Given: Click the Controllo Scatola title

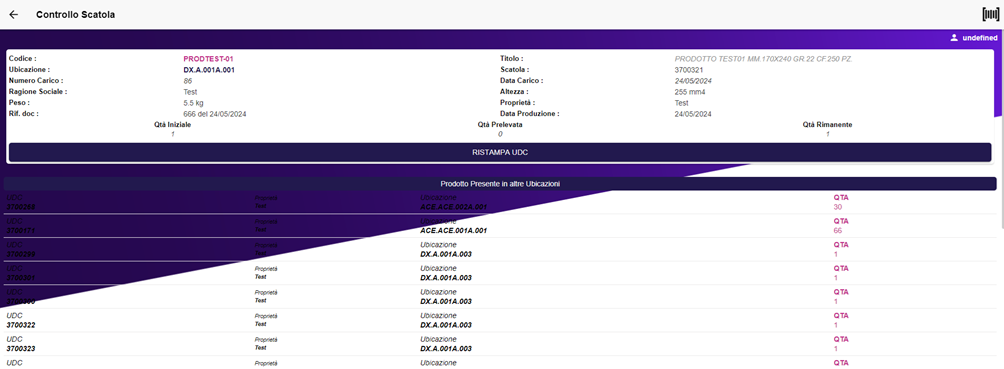Looking at the screenshot, I should point(76,14).
